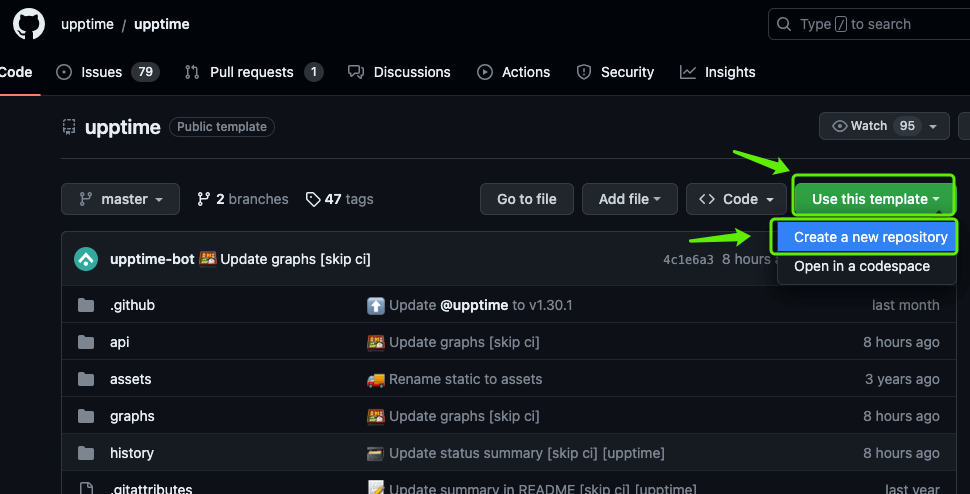This screenshot has width=970, height=494.
Task: Click the Issues circle-dot icon
Action: coord(64,72)
